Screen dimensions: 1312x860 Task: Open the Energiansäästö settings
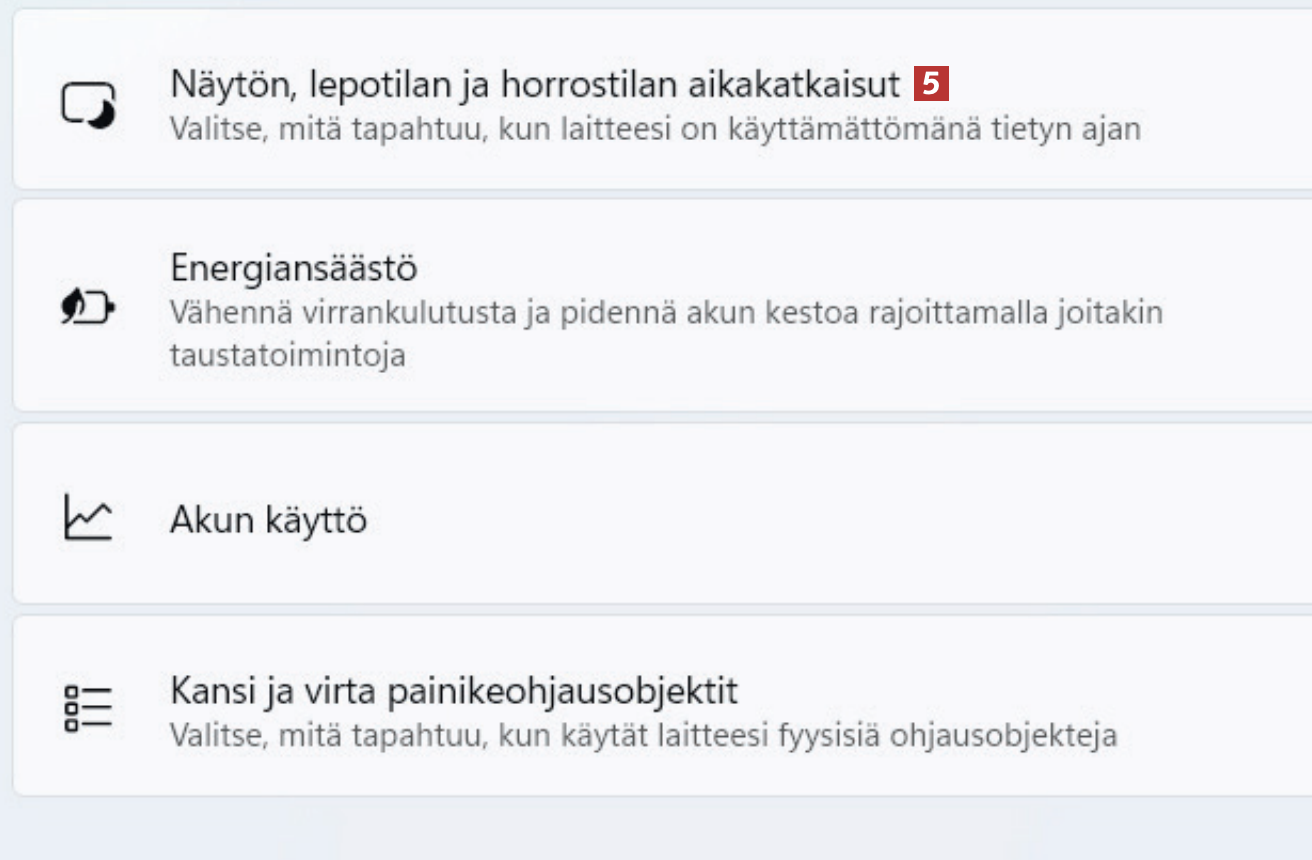click(293, 268)
